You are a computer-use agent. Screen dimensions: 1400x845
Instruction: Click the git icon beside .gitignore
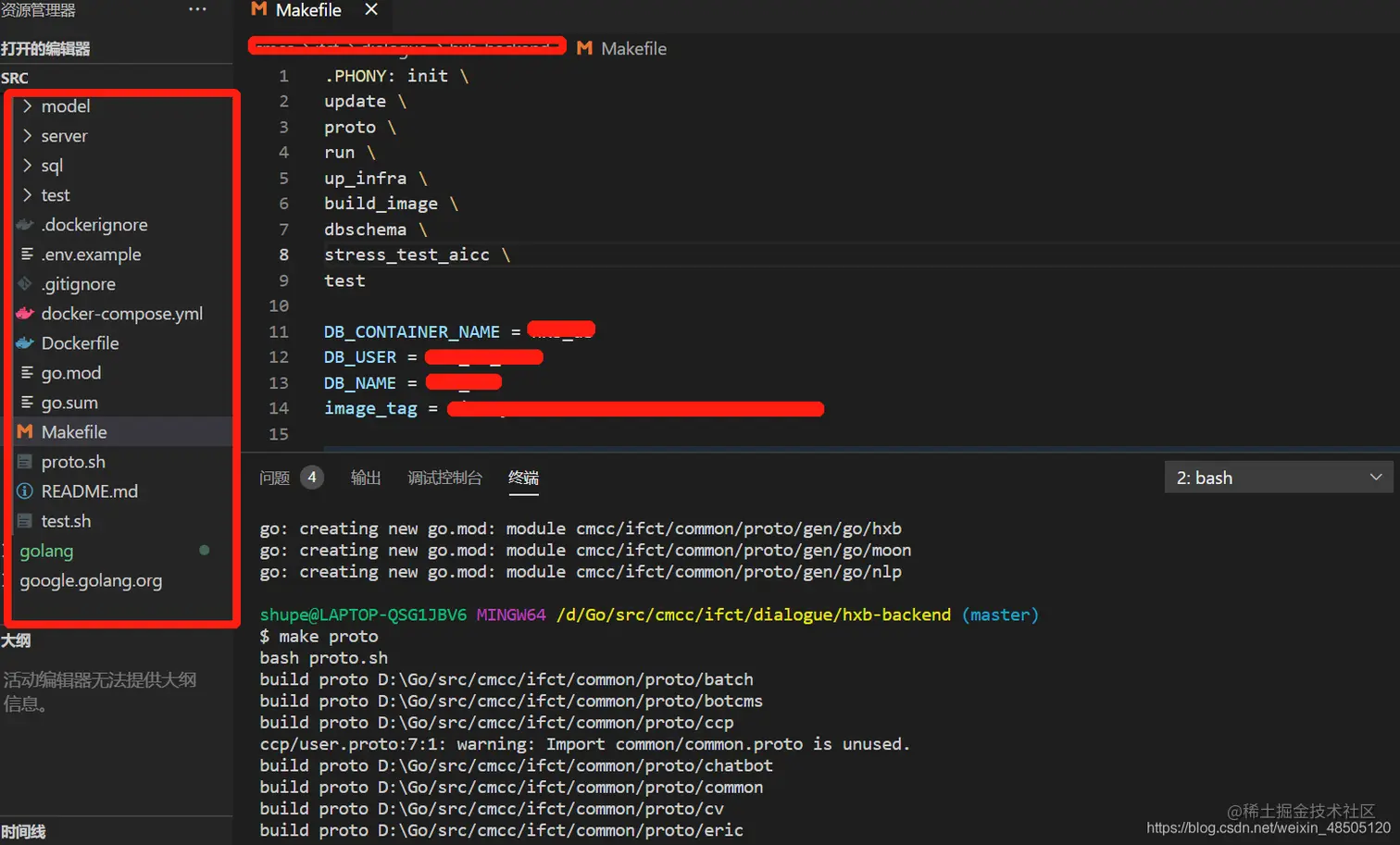click(25, 284)
